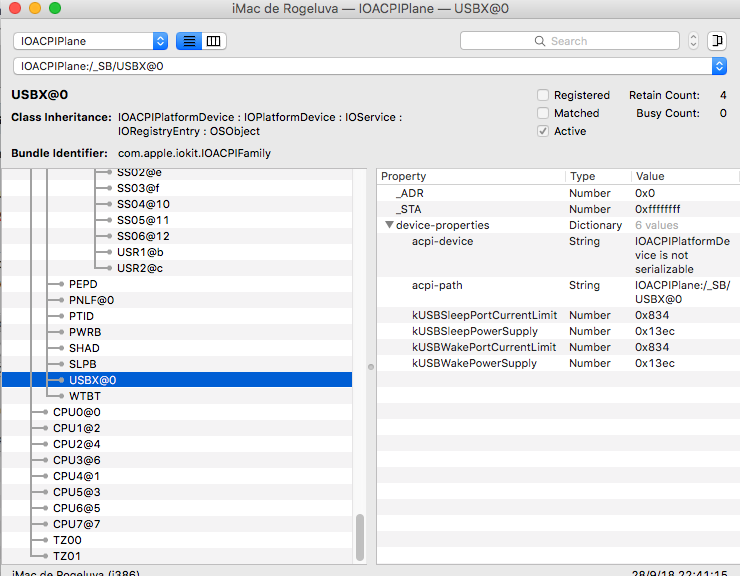Image resolution: width=740 pixels, height=576 pixels.
Task: Select the _STA property row
Action: (x=558, y=209)
